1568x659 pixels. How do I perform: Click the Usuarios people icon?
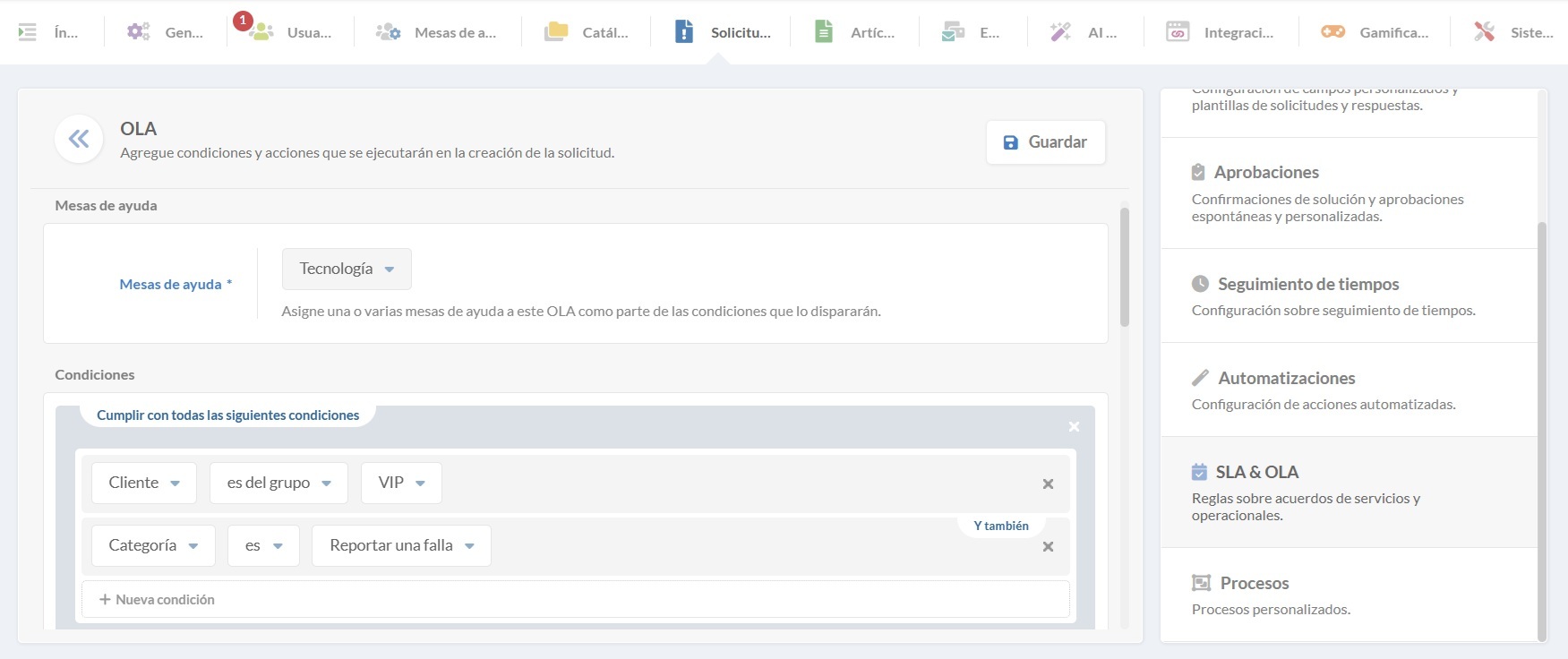pyautogui.click(x=261, y=32)
